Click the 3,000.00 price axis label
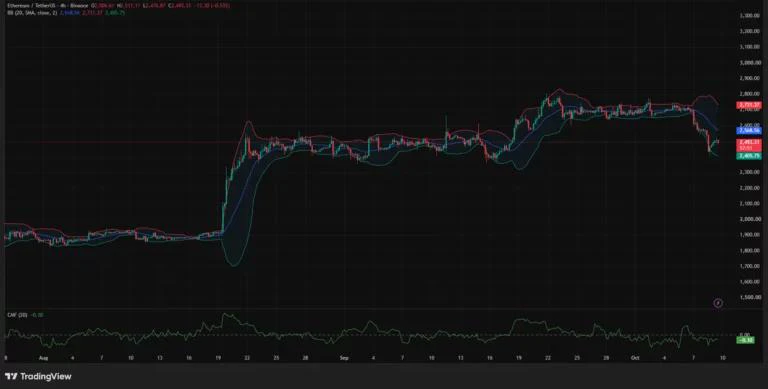The width and height of the screenshot is (768, 389). pos(749,63)
